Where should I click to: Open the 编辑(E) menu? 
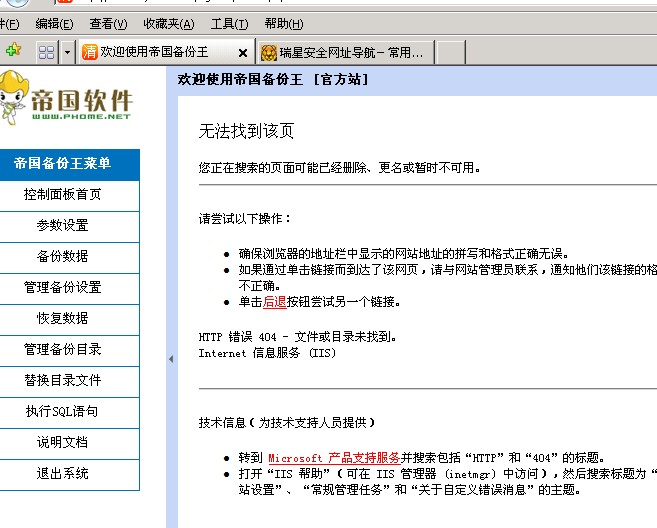pyautogui.click(x=54, y=24)
